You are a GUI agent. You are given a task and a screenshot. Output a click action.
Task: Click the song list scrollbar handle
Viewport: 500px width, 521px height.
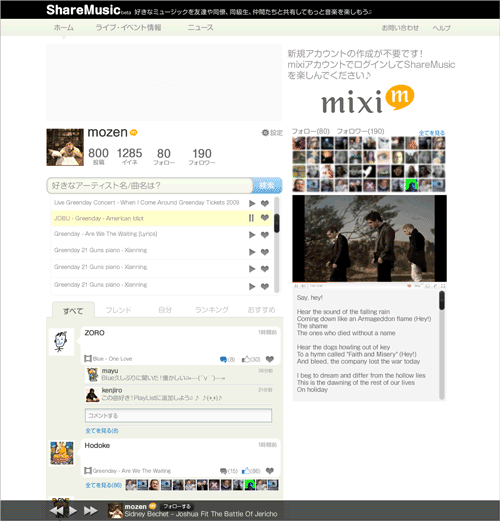[277, 223]
